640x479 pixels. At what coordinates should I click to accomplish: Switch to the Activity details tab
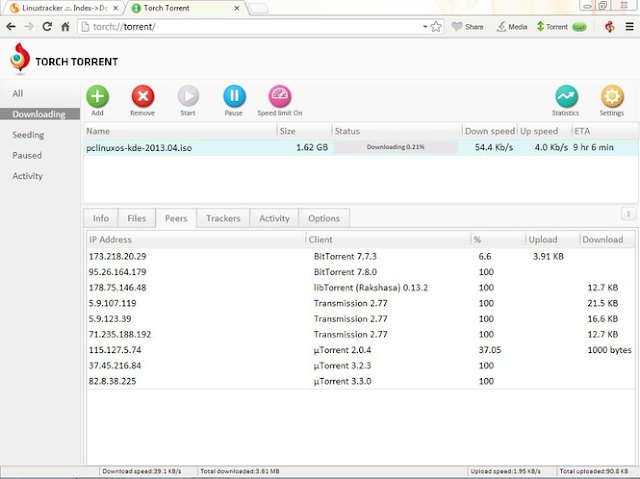pos(274,218)
